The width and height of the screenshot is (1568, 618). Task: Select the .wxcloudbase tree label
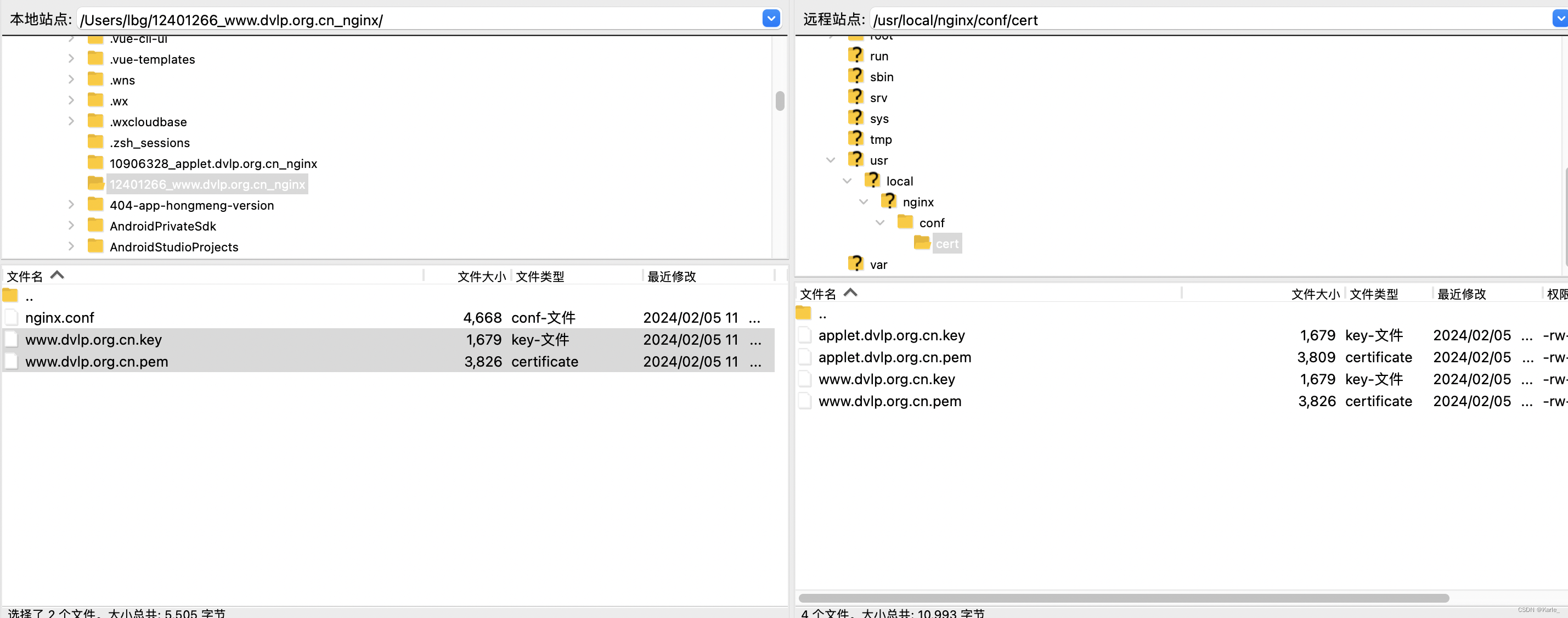149,122
